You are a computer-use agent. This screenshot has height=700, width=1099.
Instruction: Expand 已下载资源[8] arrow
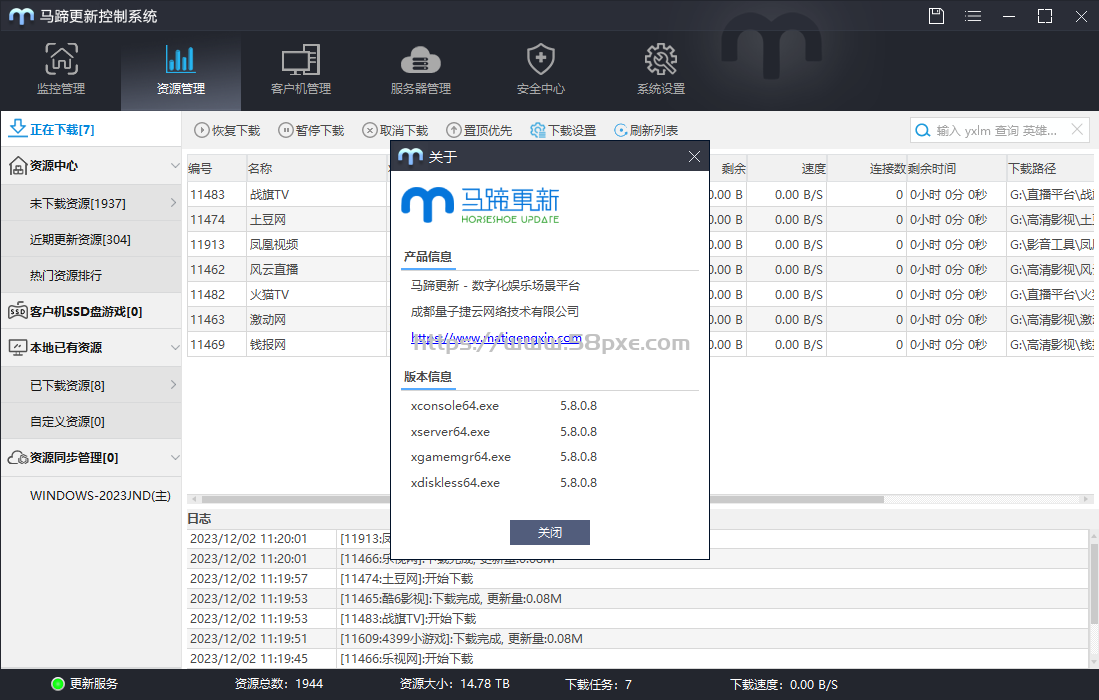click(173, 385)
